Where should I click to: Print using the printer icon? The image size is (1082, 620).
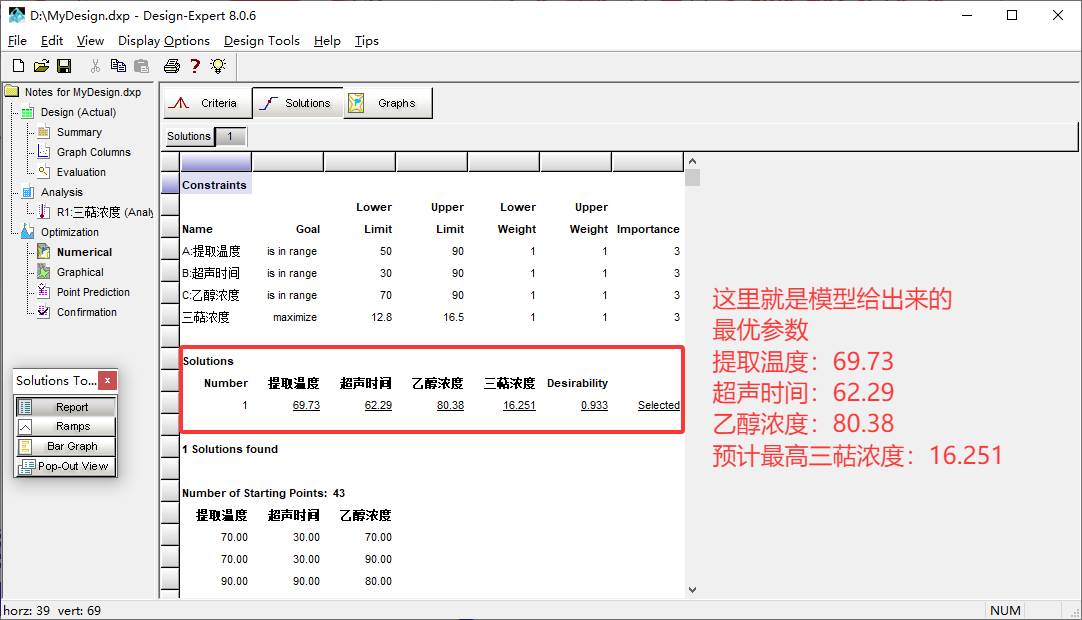(x=171, y=66)
